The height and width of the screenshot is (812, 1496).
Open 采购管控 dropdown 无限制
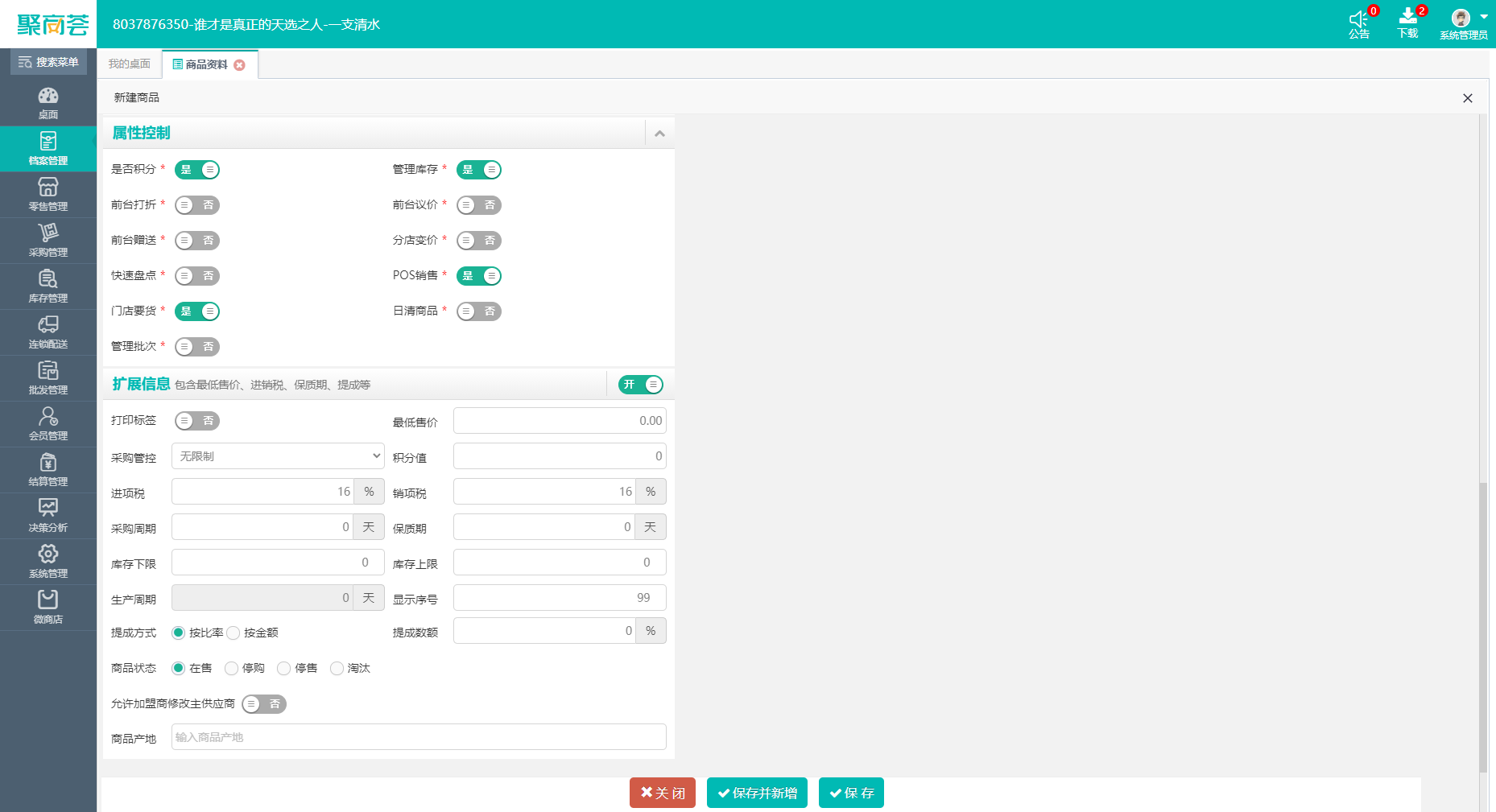(x=278, y=456)
